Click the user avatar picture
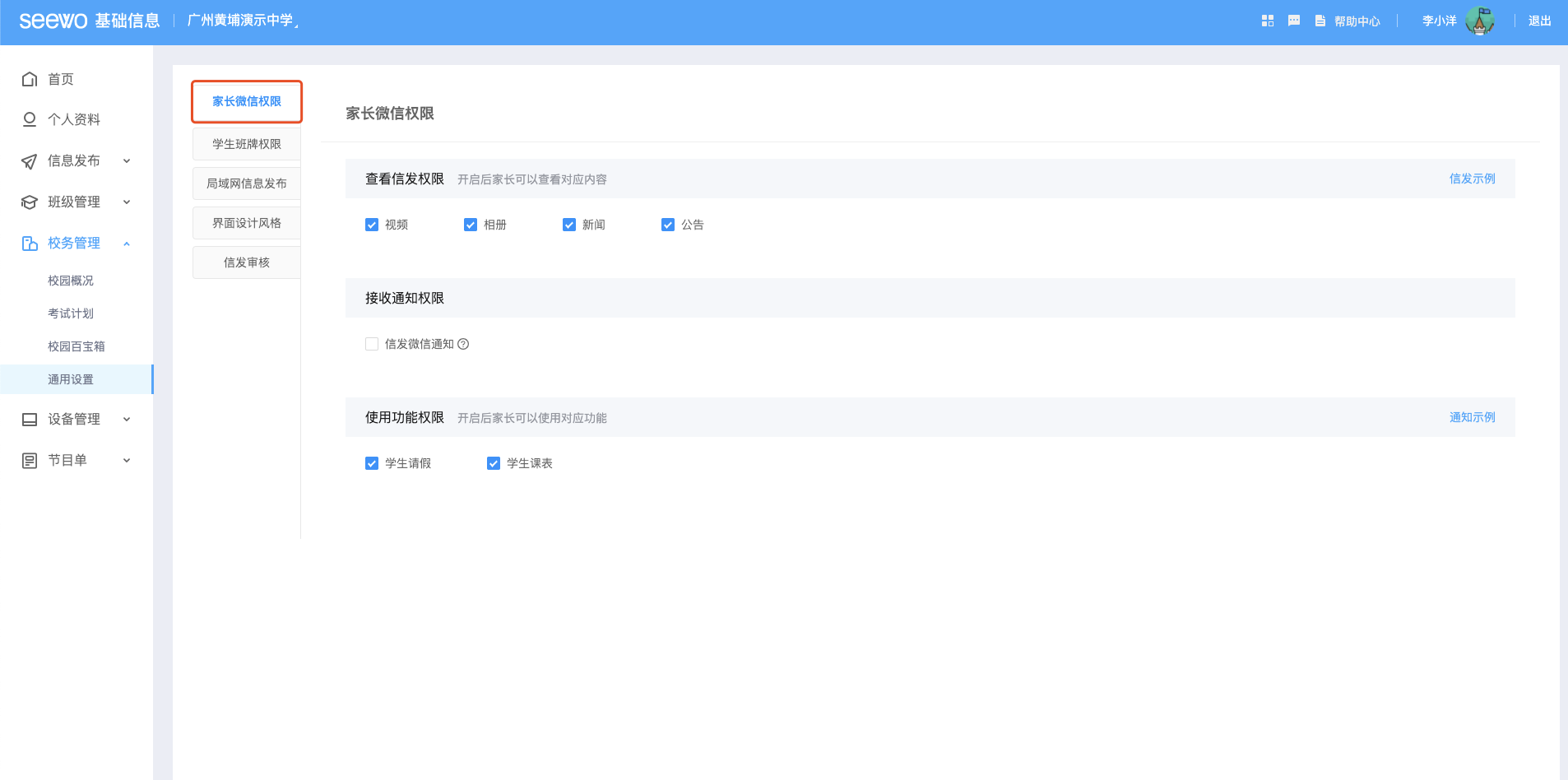This screenshot has width=1568, height=780. tap(1479, 21)
